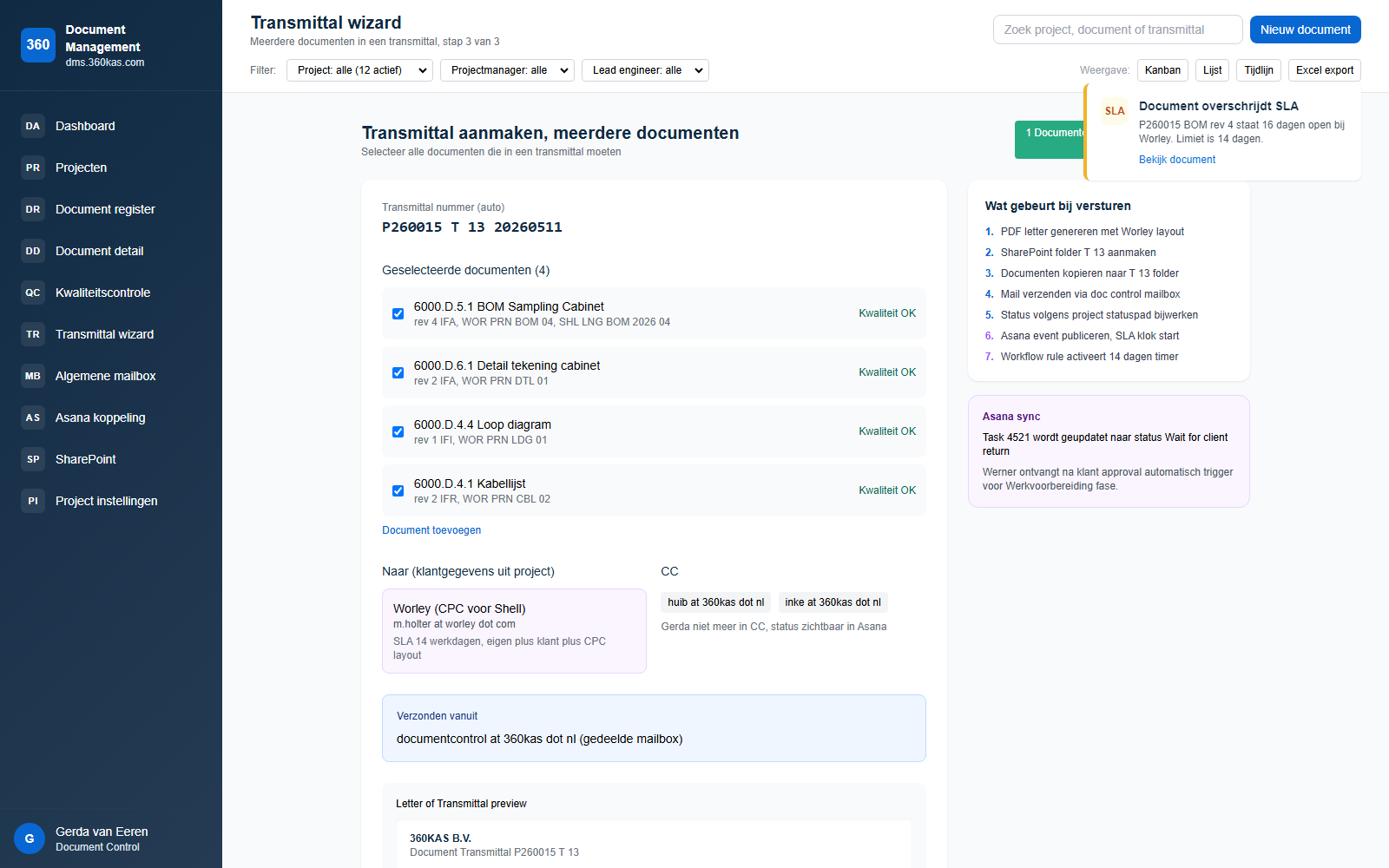Click the MB Algemene mailbox icon
This screenshot has height=868, width=1389.
(x=33, y=376)
